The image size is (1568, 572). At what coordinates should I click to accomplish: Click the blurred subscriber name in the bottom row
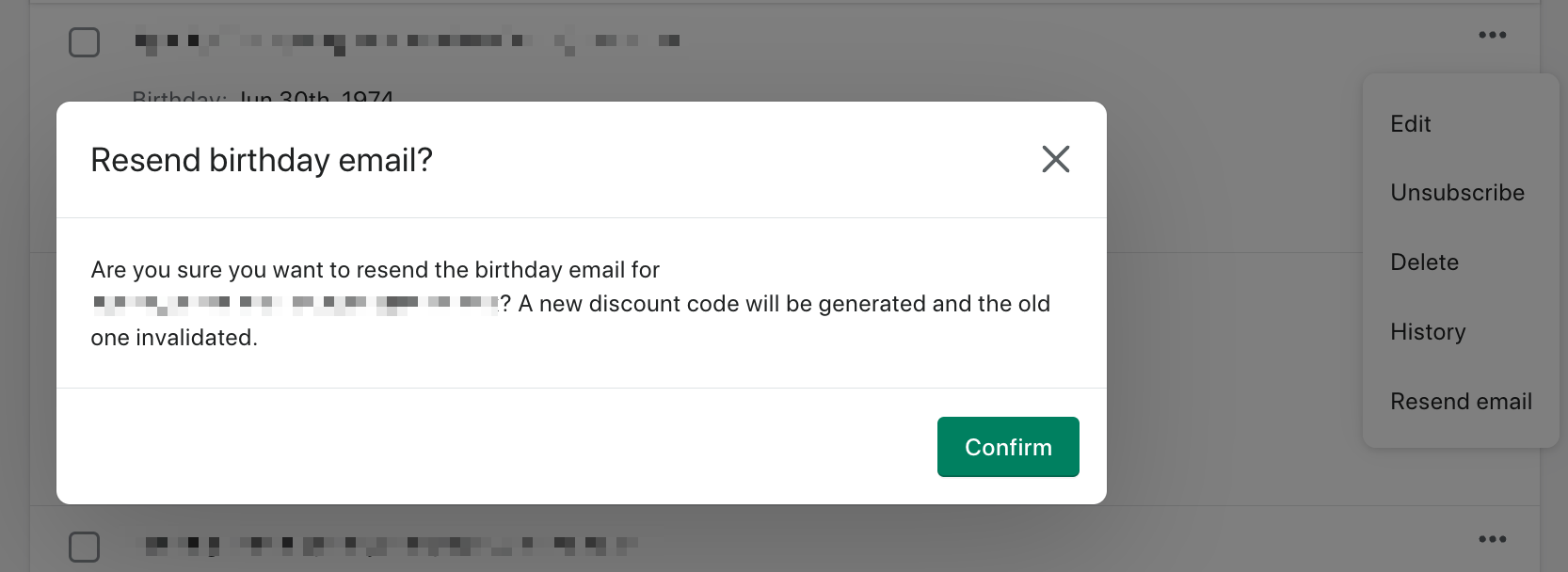pos(391,544)
